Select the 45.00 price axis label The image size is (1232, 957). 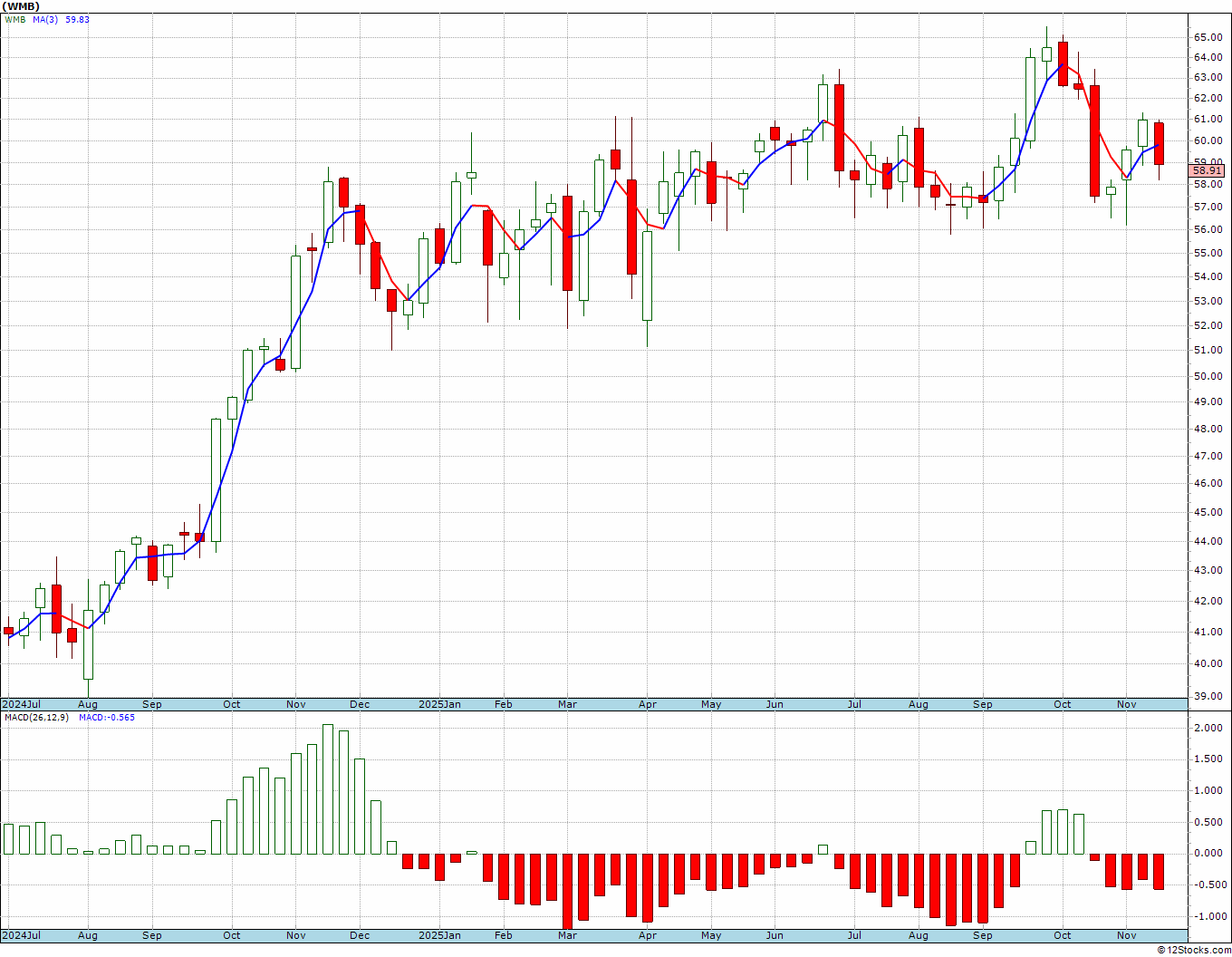[x=1208, y=512]
